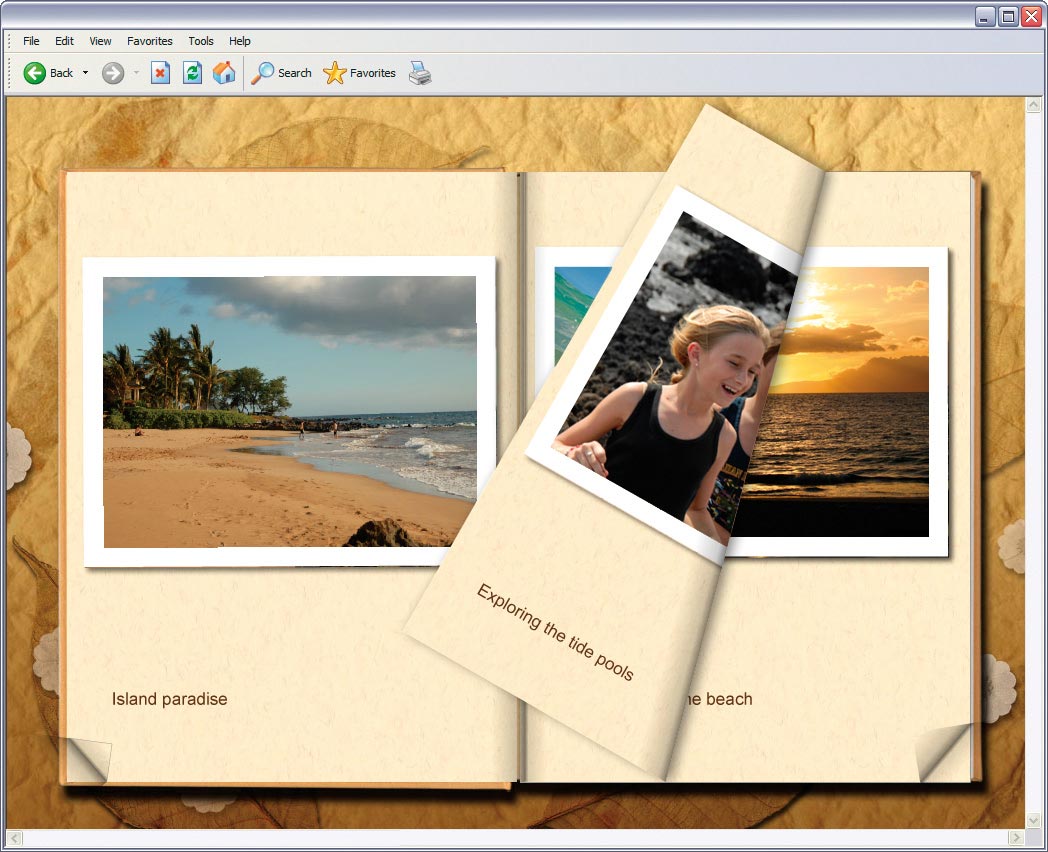
Task: Open the File menu
Action: [x=31, y=41]
